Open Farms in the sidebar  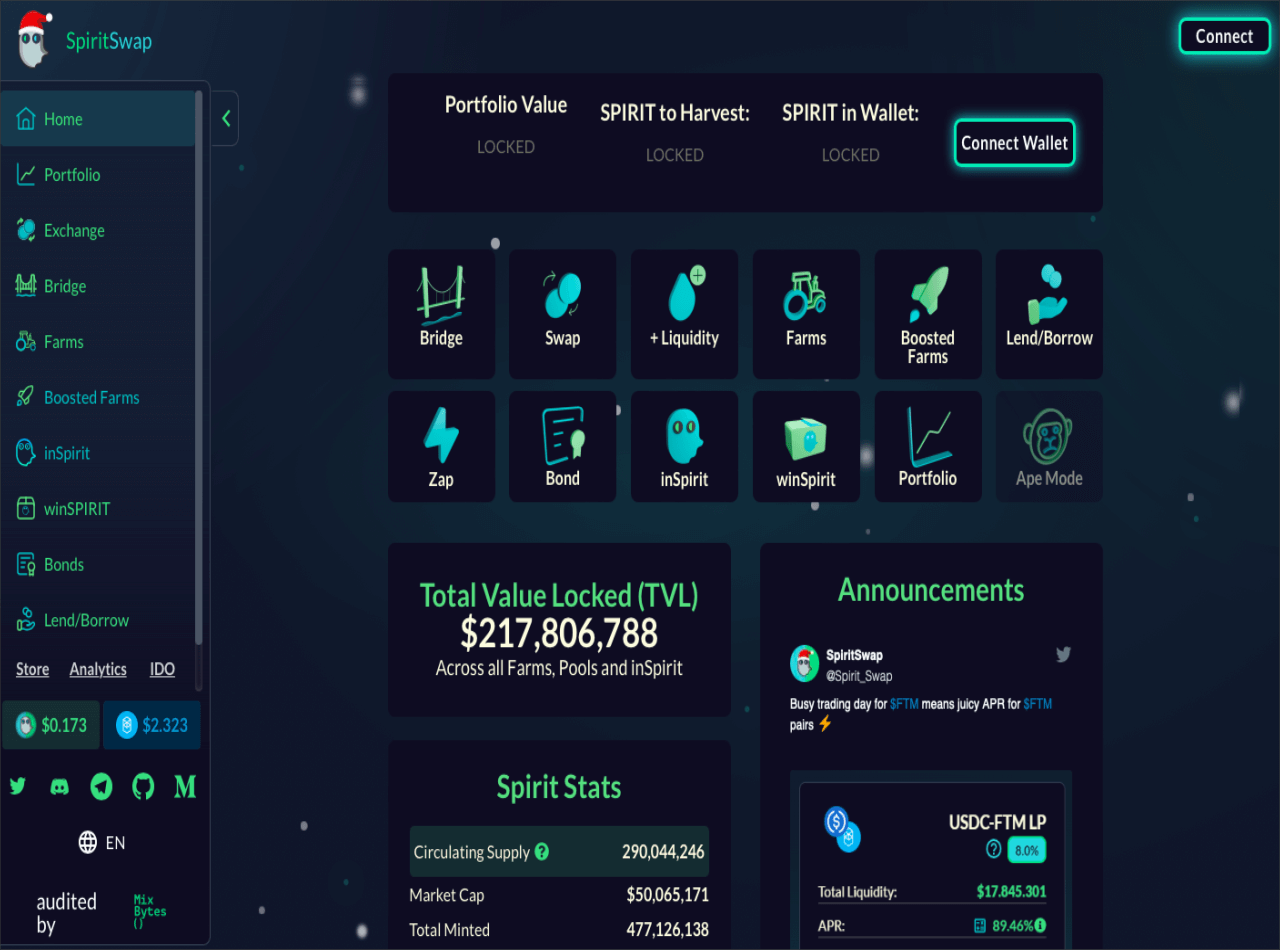(x=98, y=342)
